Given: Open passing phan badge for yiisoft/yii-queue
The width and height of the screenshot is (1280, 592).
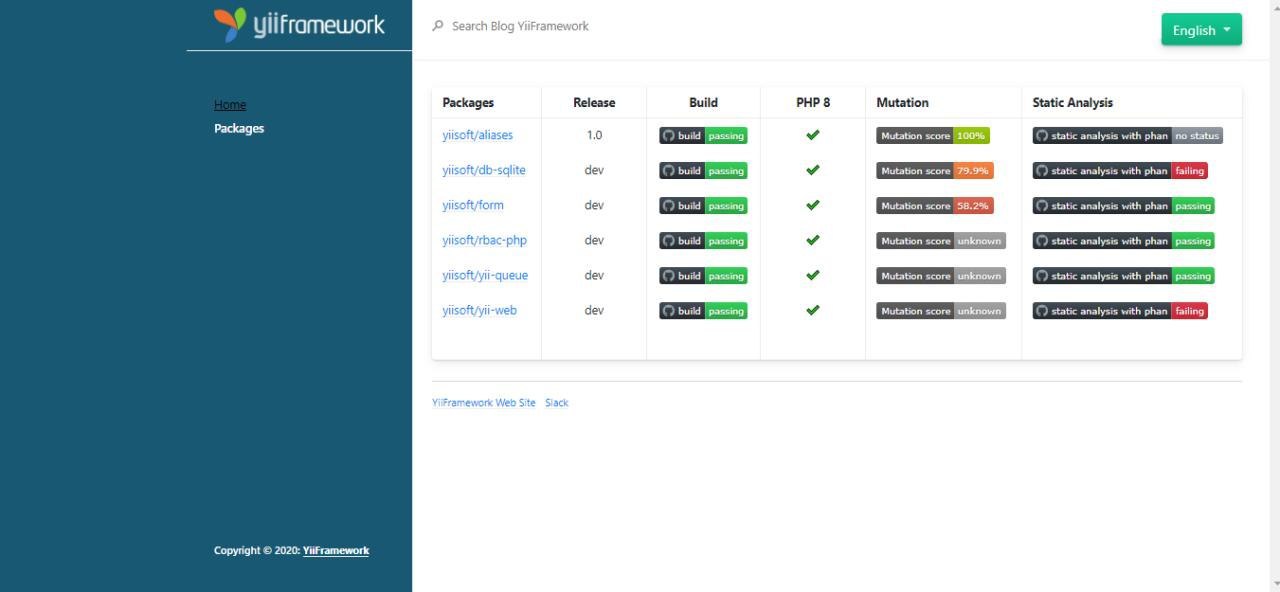Looking at the screenshot, I should tap(1124, 276).
